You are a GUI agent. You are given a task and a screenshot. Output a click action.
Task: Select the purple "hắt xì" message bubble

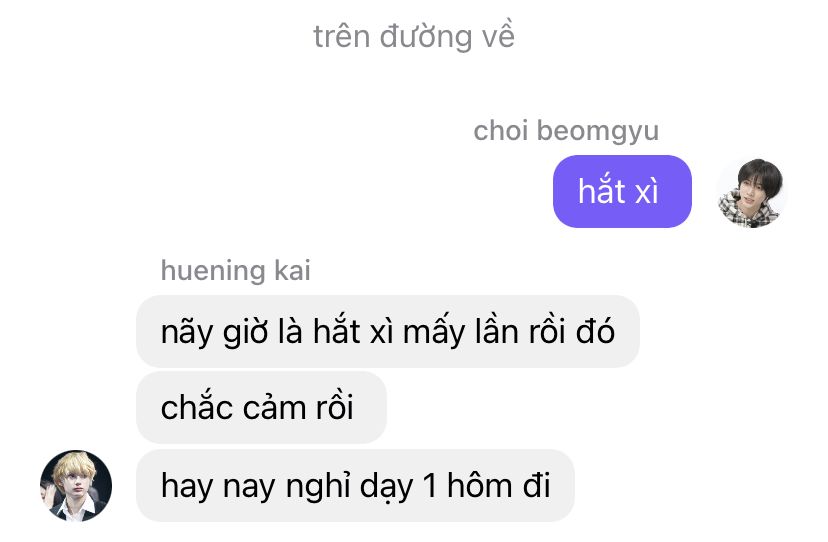point(622,191)
